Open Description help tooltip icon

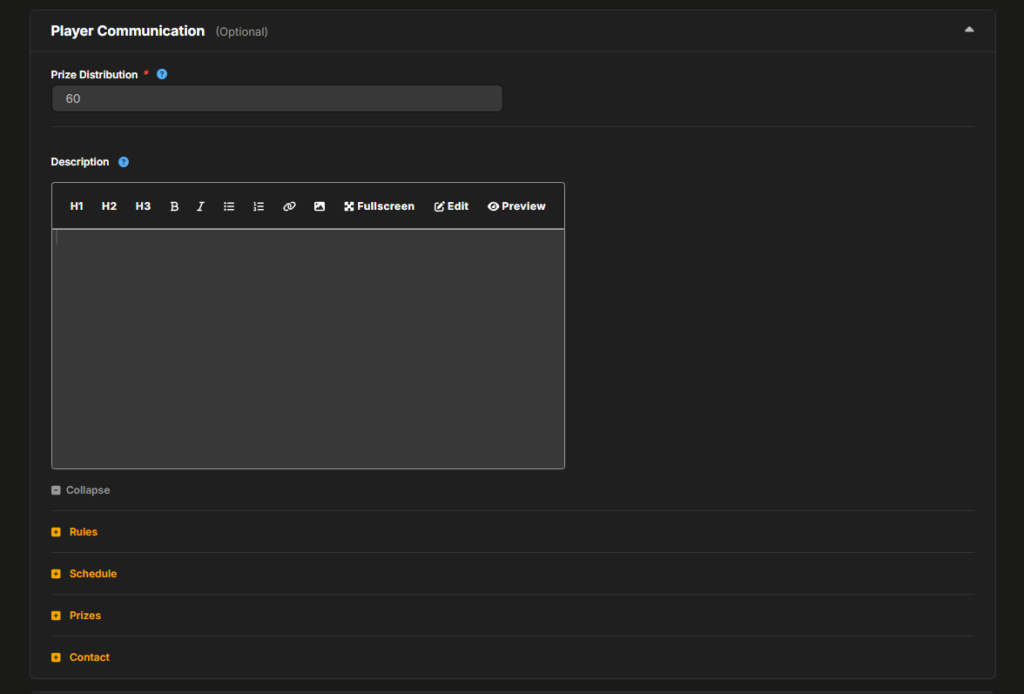tap(123, 162)
